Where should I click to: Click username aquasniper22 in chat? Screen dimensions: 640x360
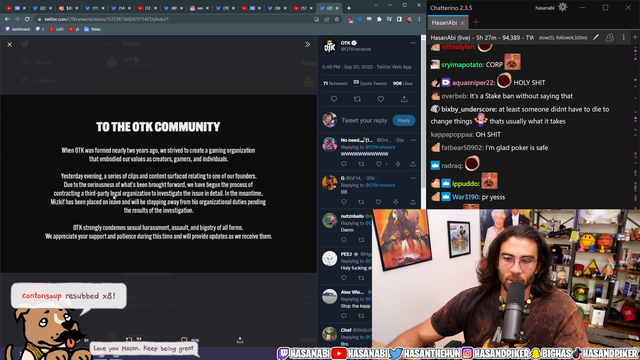coord(474,82)
